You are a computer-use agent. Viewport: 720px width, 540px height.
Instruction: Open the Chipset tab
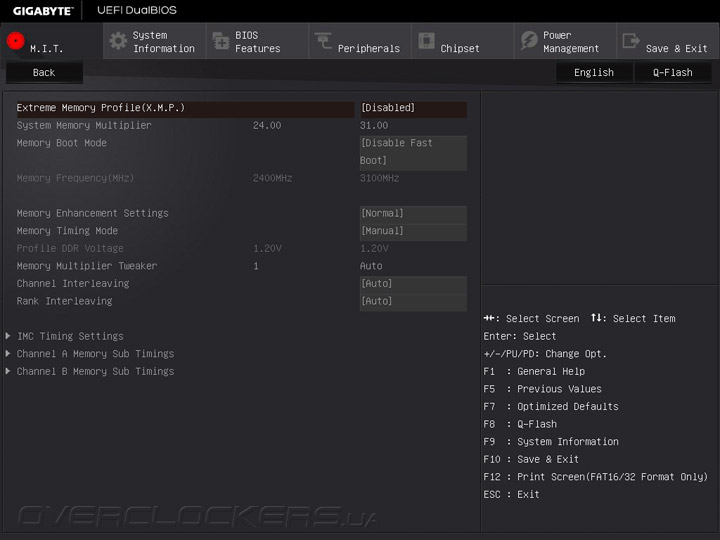click(x=462, y=41)
